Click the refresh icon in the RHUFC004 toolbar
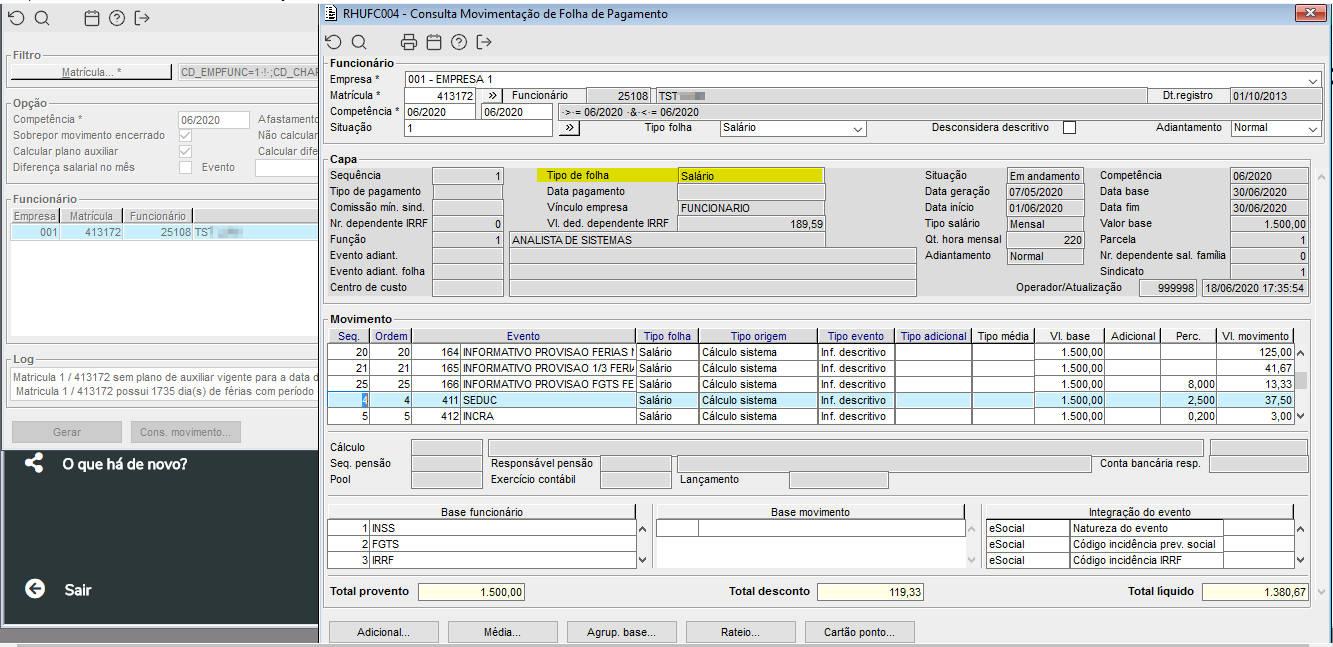The image size is (1333, 647). [x=334, y=42]
